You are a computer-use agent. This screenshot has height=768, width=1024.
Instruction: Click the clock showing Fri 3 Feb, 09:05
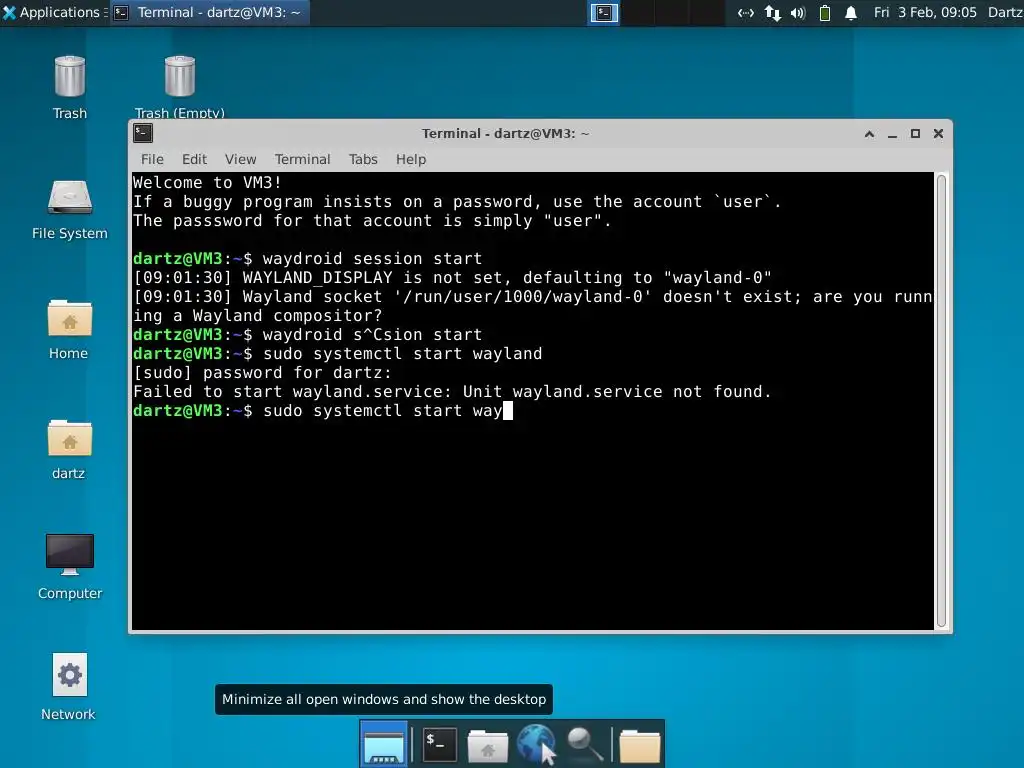pos(925,12)
